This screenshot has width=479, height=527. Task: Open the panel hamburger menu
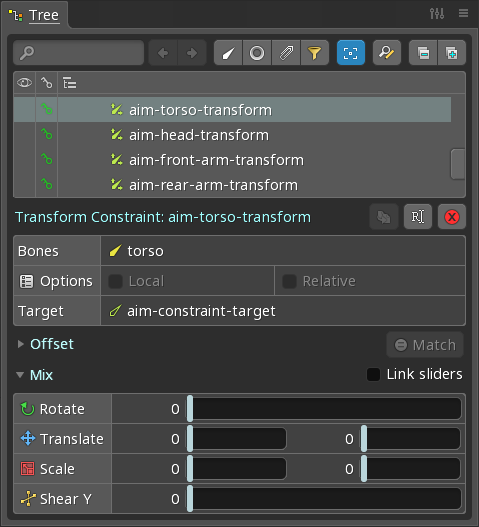coord(464,13)
